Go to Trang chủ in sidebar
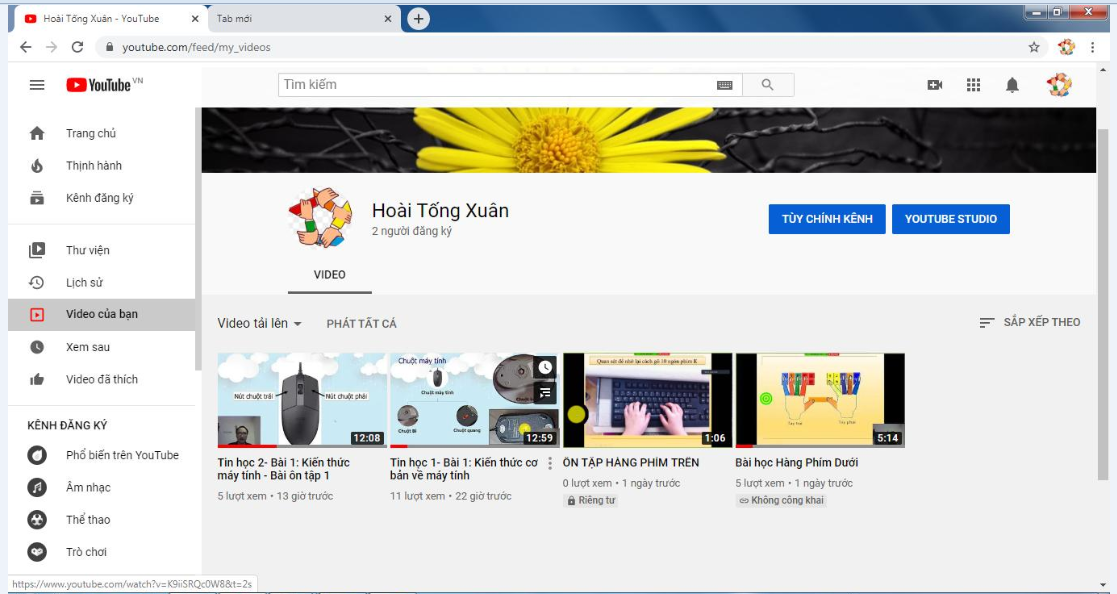Screen dimensions: 1117x594 point(101,133)
